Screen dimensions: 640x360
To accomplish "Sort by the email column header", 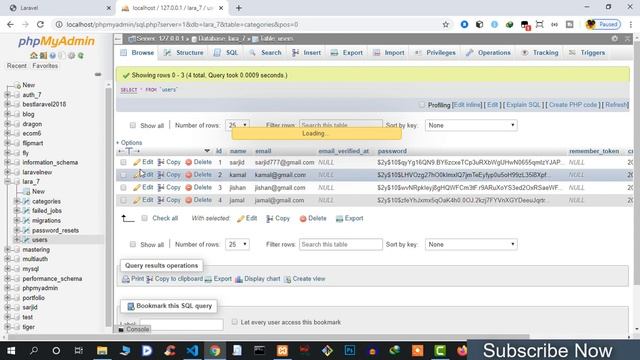I will pyautogui.click(x=263, y=151).
